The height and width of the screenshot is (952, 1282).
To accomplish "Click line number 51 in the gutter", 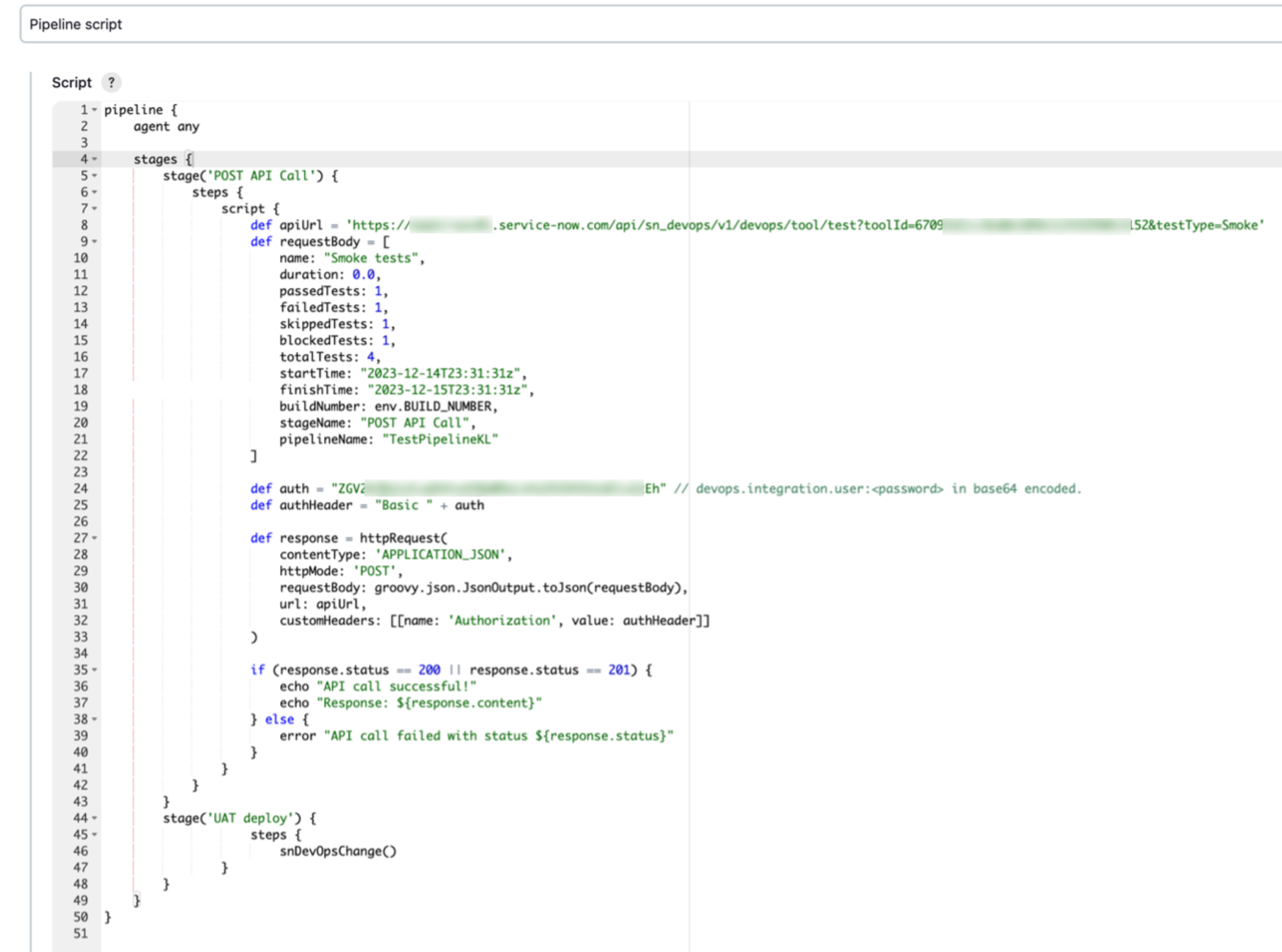I will pyautogui.click(x=81, y=934).
